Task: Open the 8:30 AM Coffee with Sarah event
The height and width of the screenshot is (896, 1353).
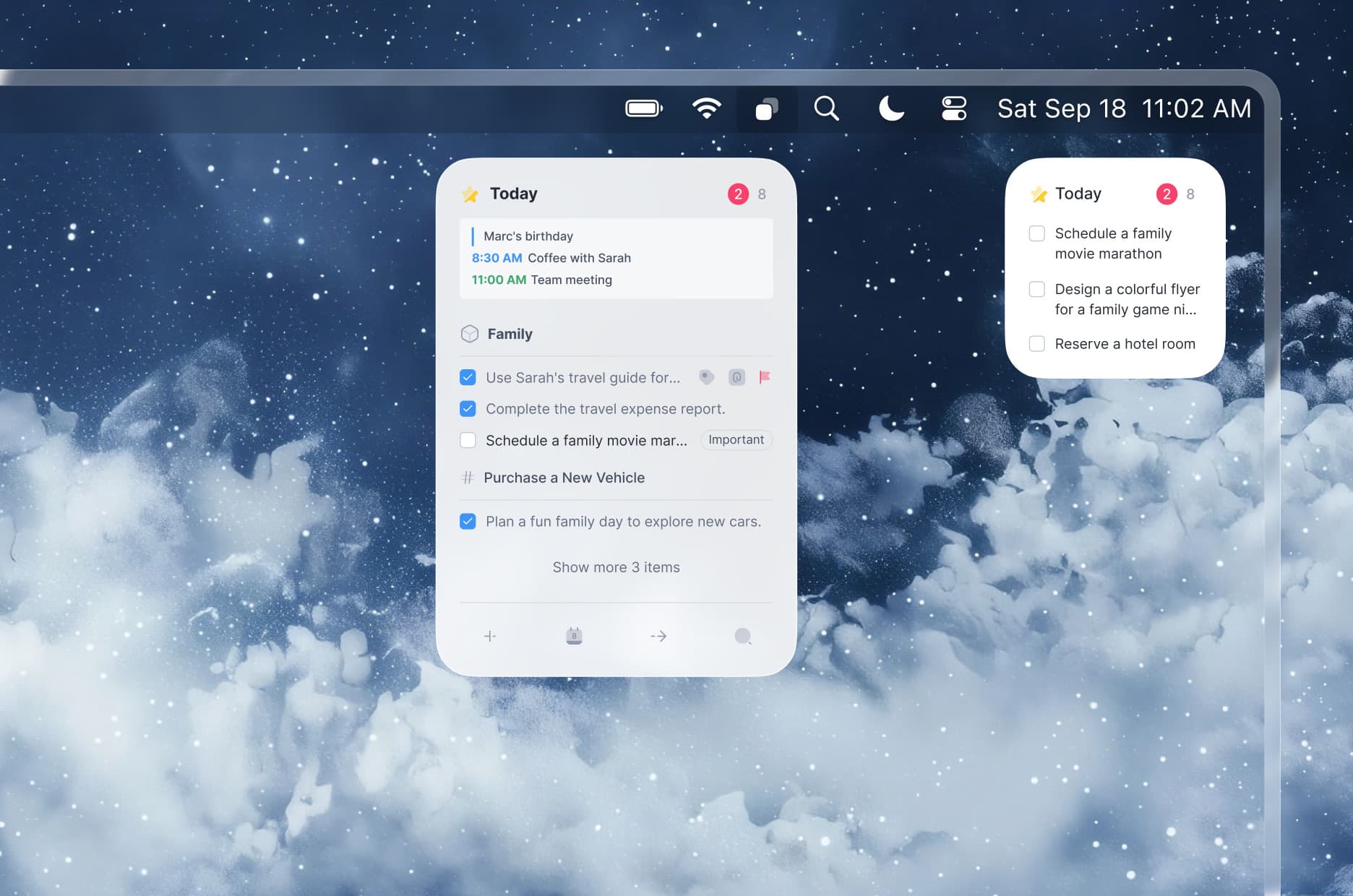Action: (x=551, y=258)
